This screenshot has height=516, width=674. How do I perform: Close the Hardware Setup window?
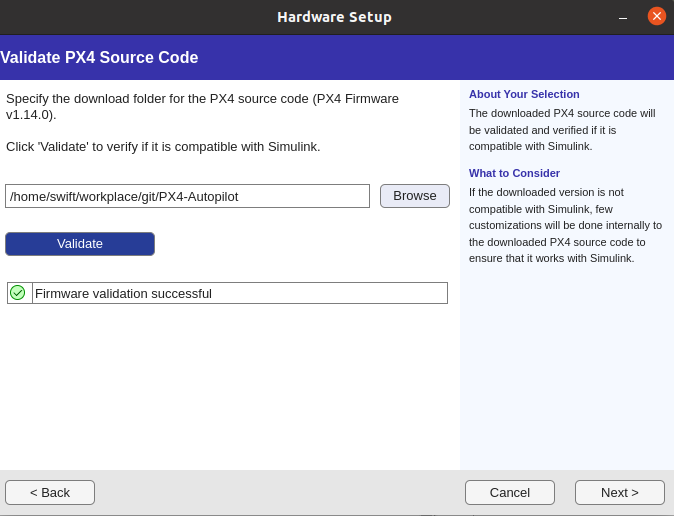tap(657, 16)
